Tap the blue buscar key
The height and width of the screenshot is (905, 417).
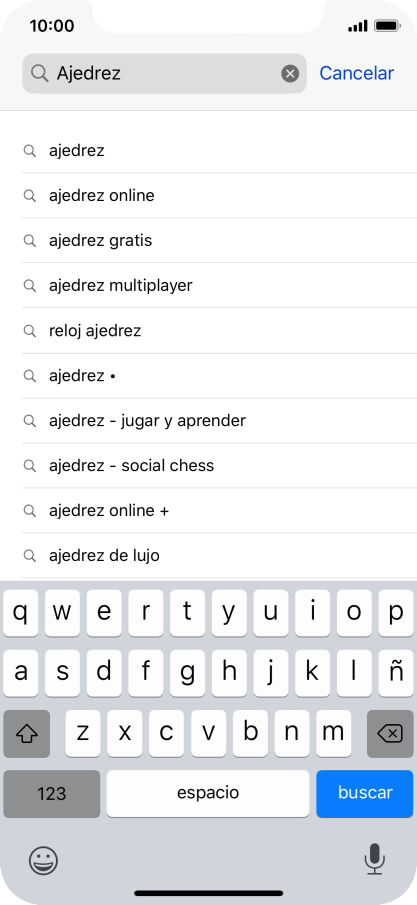pos(364,793)
